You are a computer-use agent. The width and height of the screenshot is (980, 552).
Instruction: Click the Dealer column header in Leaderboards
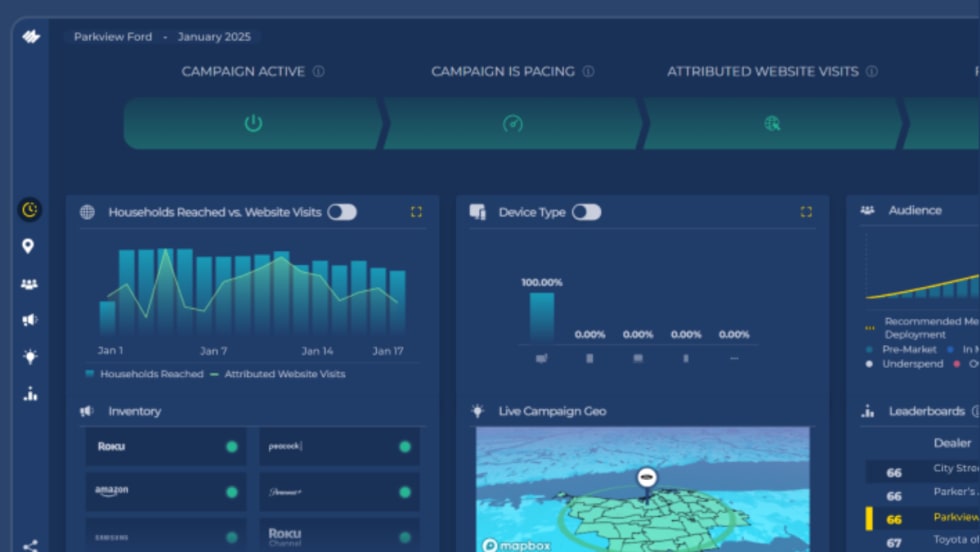click(952, 443)
